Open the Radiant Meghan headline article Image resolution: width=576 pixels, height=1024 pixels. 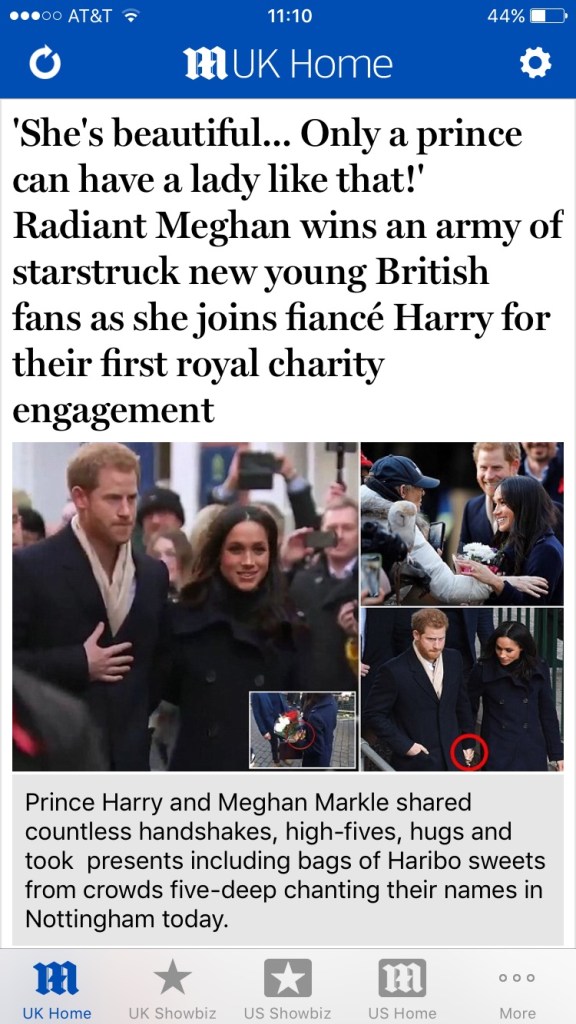click(287, 271)
